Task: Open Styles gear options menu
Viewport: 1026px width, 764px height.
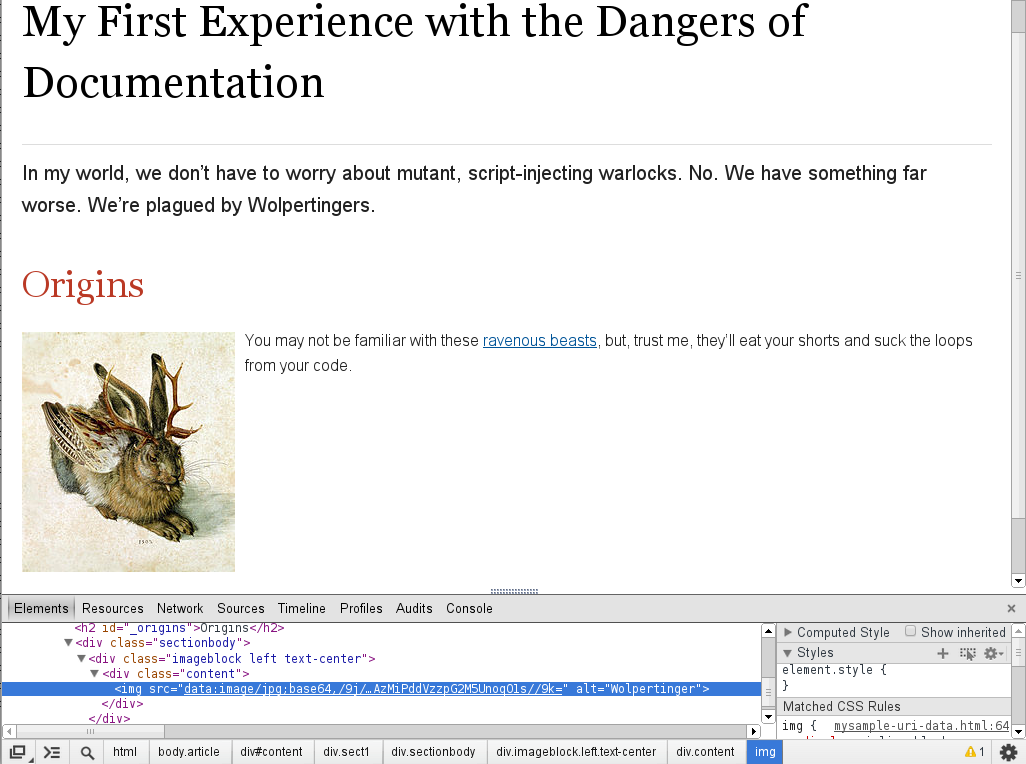Action: click(x=993, y=653)
